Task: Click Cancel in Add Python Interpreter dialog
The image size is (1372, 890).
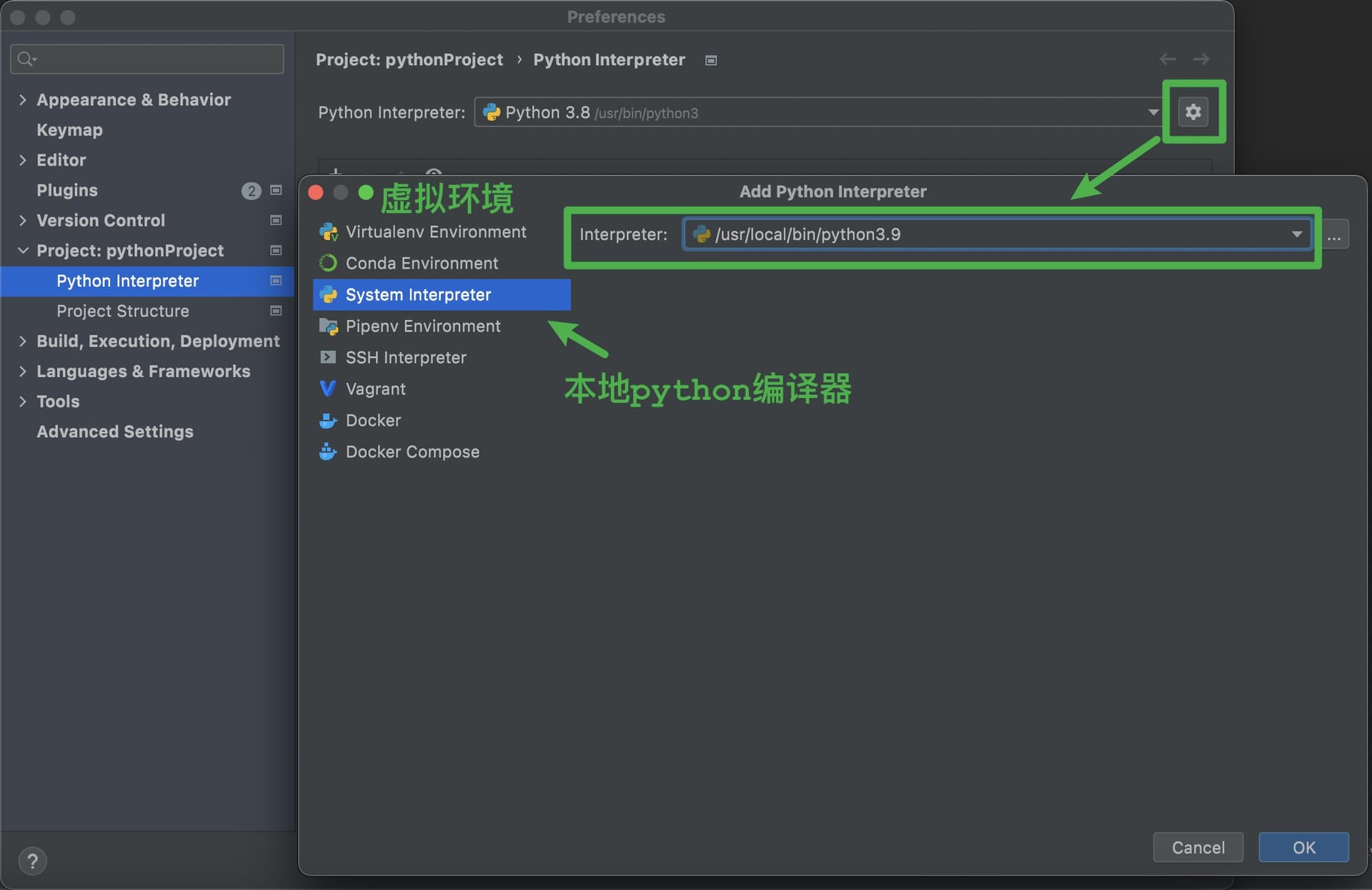Action: (x=1198, y=848)
